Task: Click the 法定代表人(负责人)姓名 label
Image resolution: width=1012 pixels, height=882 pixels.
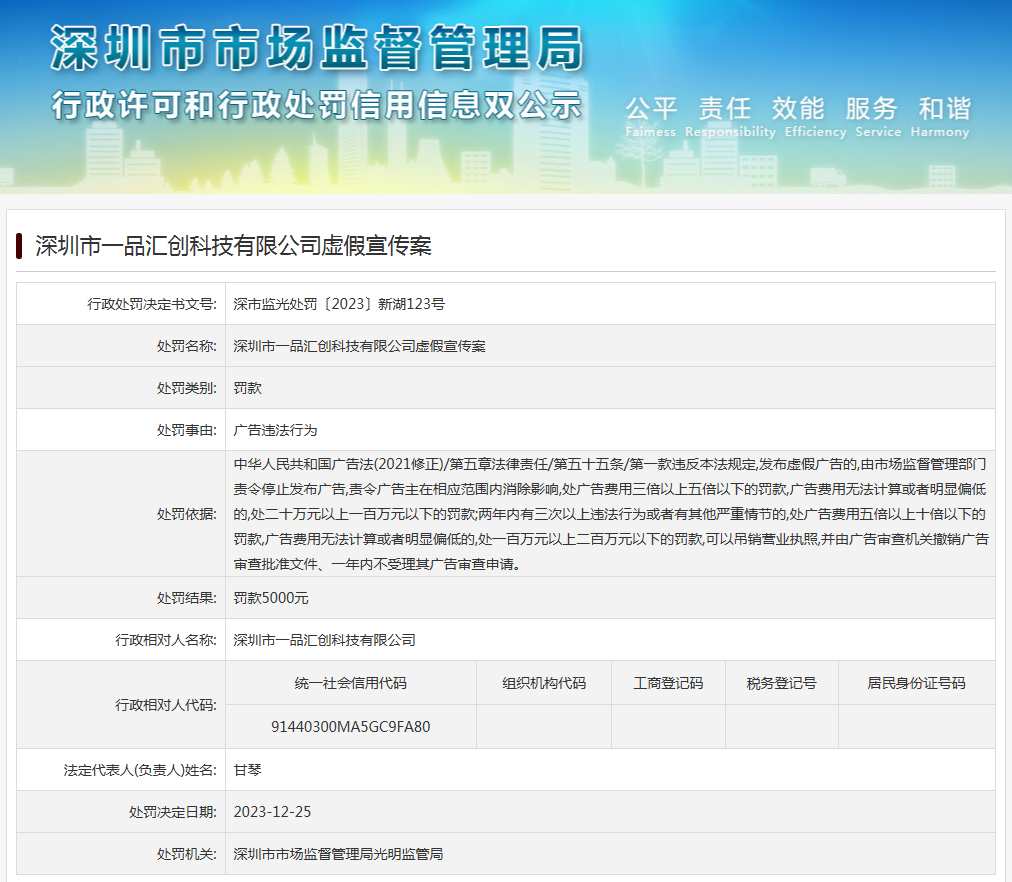Action: pyautogui.click(x=140, y=770)
